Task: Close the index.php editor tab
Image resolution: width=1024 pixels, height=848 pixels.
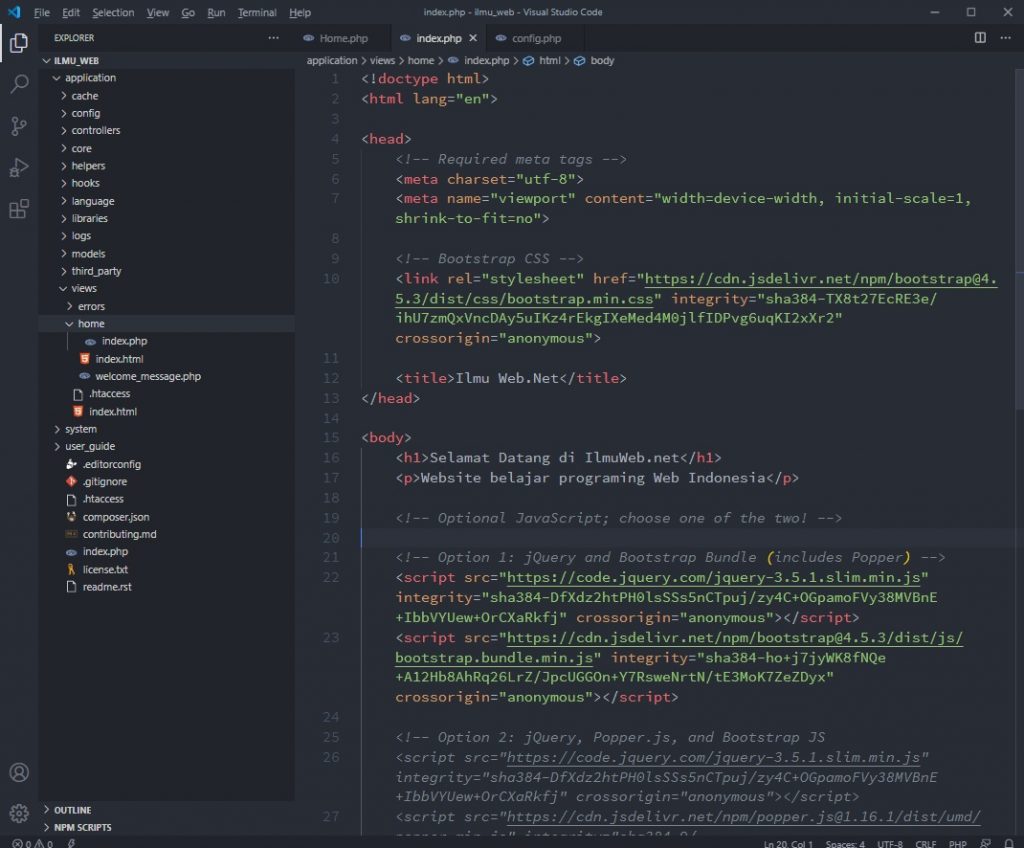Action: pyautogui.click(x=473, y=38)
